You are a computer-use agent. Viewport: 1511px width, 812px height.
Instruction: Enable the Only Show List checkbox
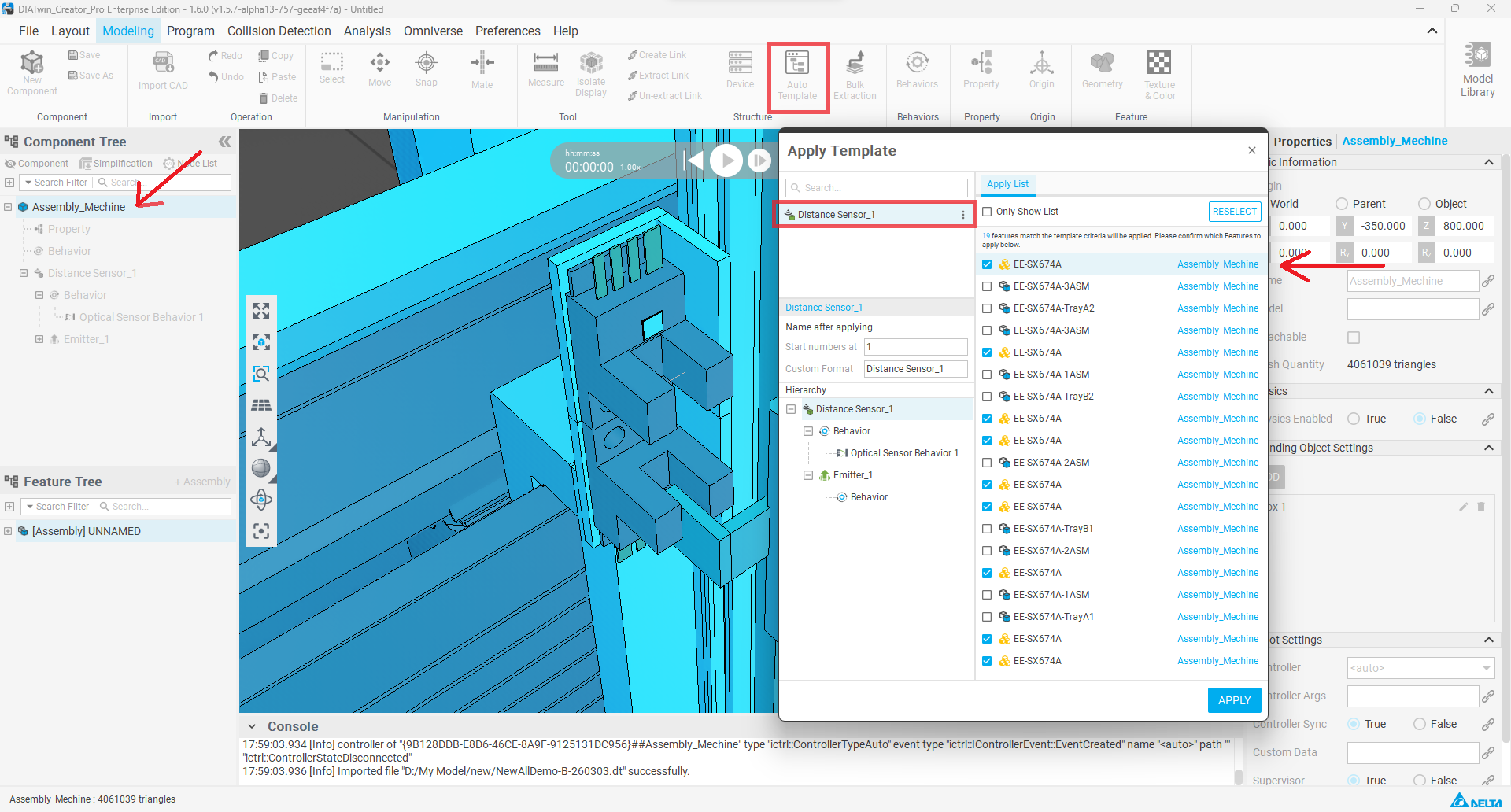point(987,212)
